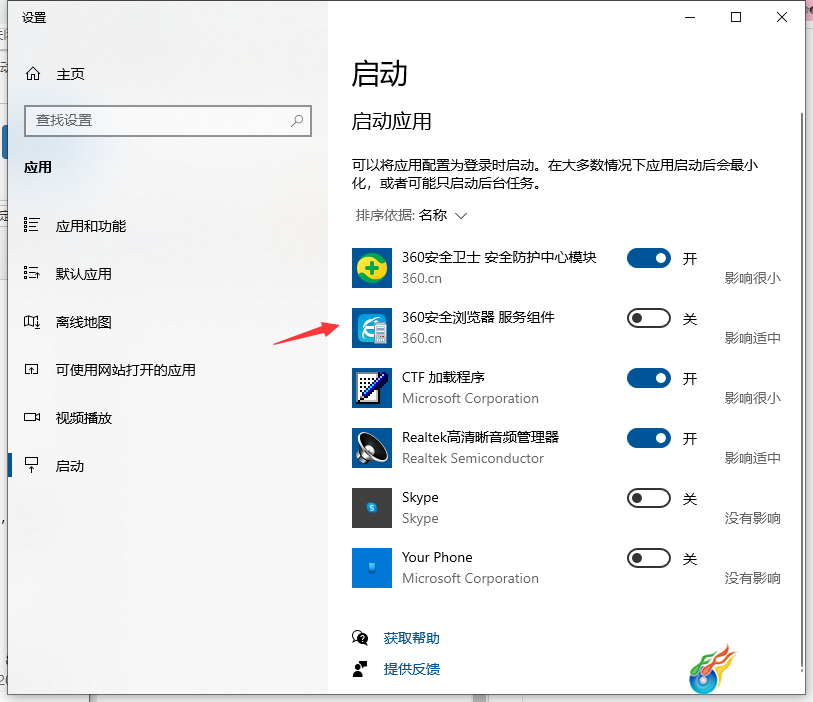Click the Realtek Semiconductor publisher text
813x702 pixels.
(473, 458)
